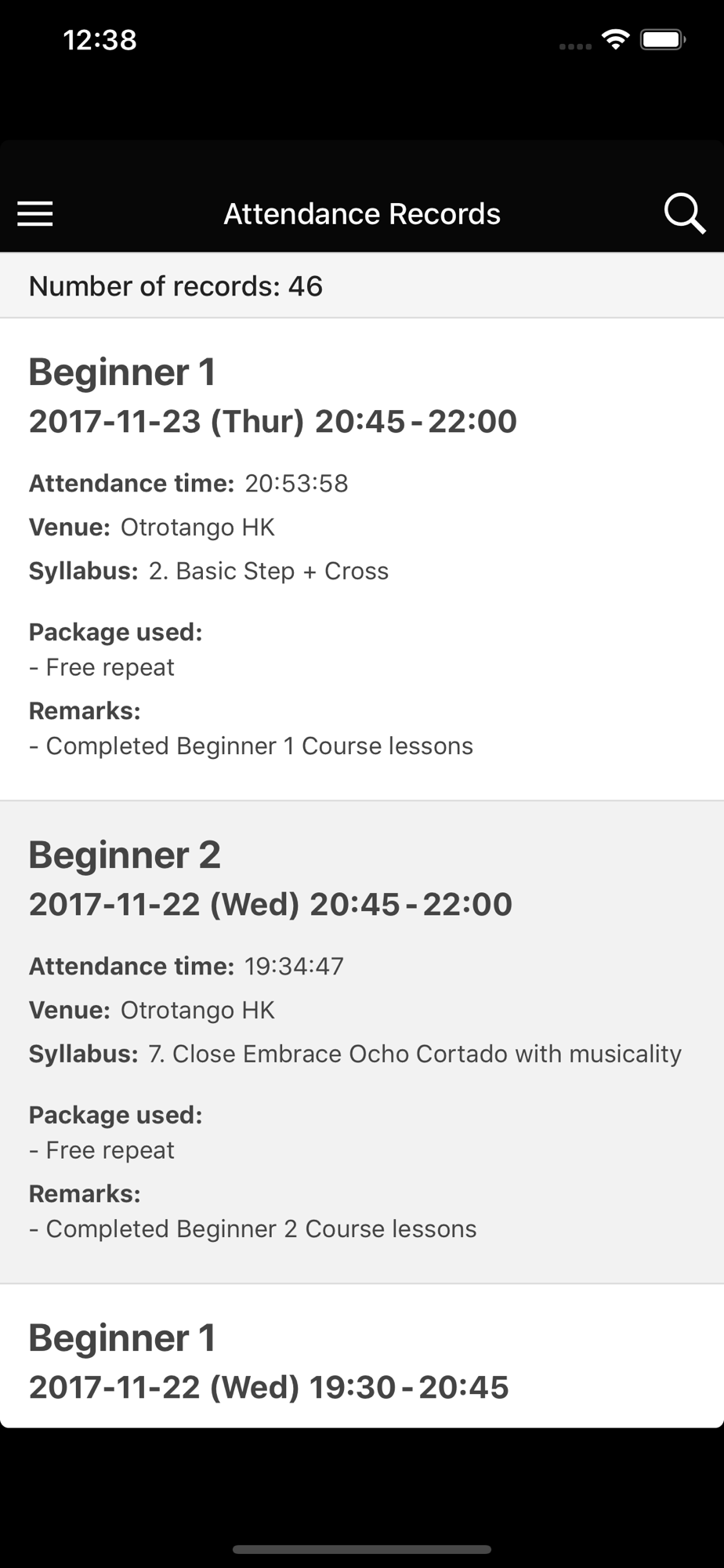Tap the Attendance Records title

362,213
